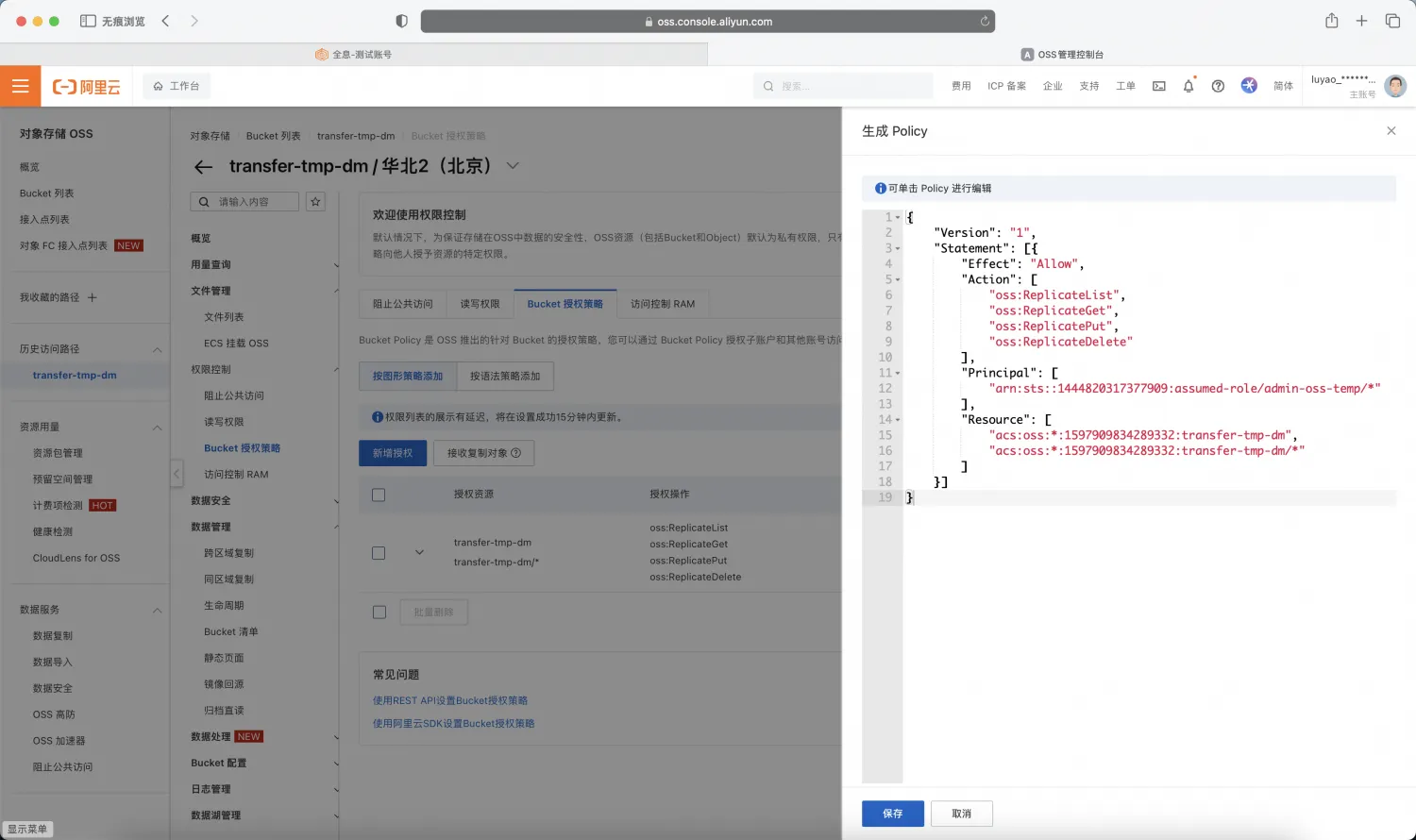Viewport: 1416px width, 840px height.
Task: Open a new Safari tab
Action: [x=1361, y=21]
